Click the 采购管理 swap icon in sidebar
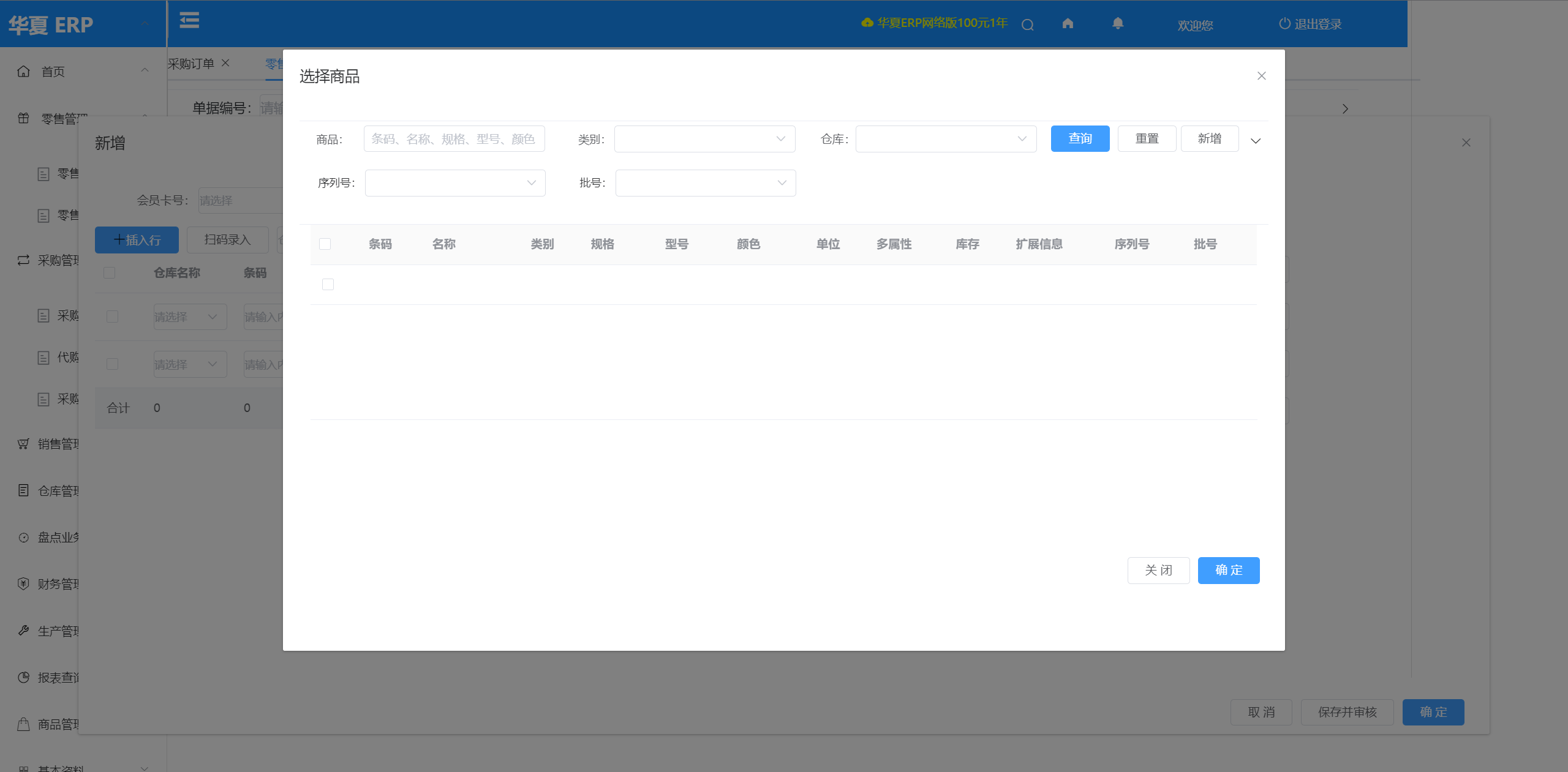 coord(23,260)
